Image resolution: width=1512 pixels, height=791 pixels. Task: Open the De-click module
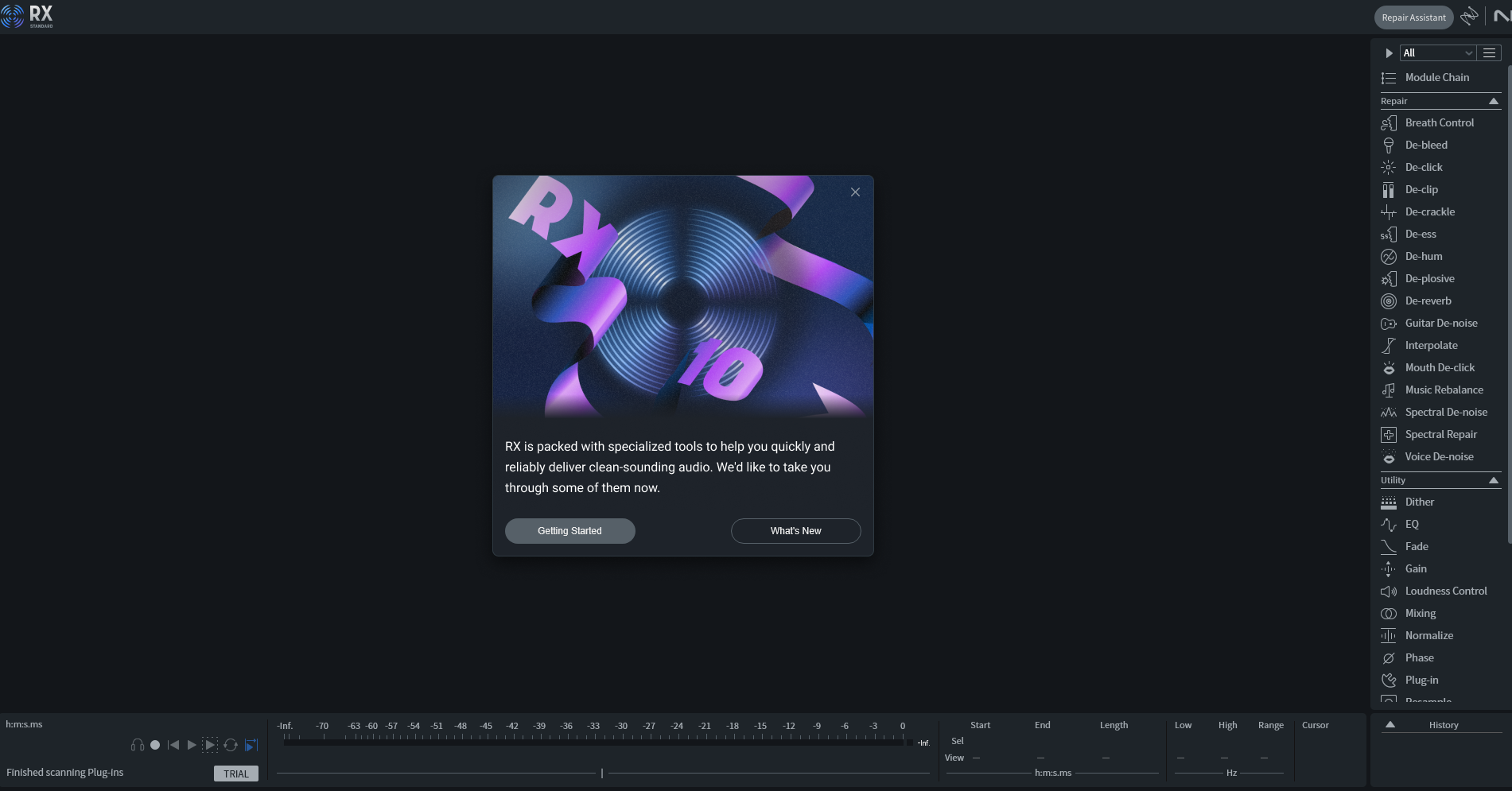1439,167
